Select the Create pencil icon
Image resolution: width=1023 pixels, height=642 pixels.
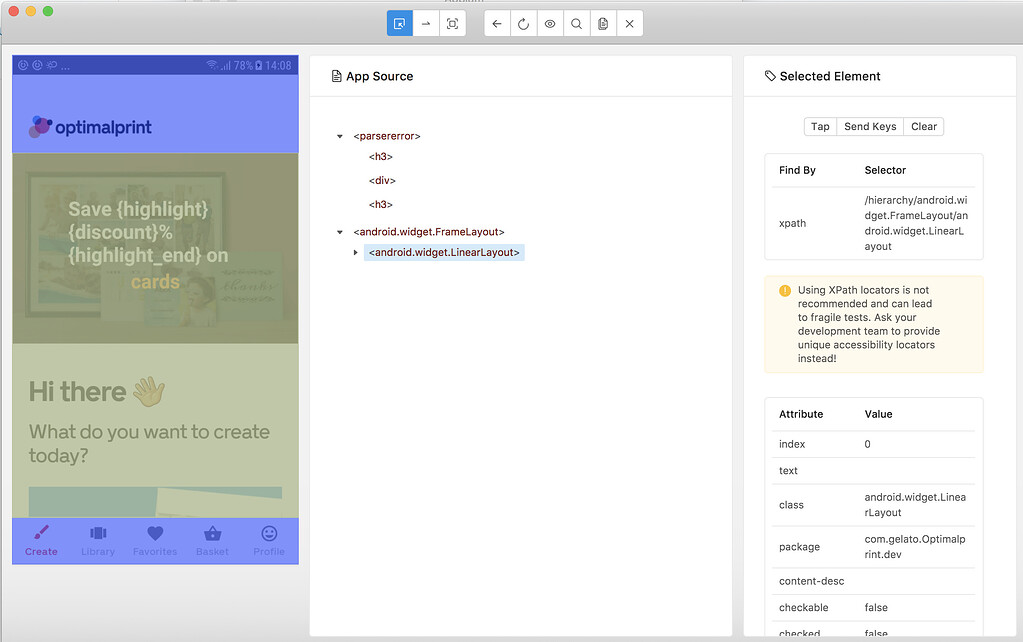pos(41,534)
